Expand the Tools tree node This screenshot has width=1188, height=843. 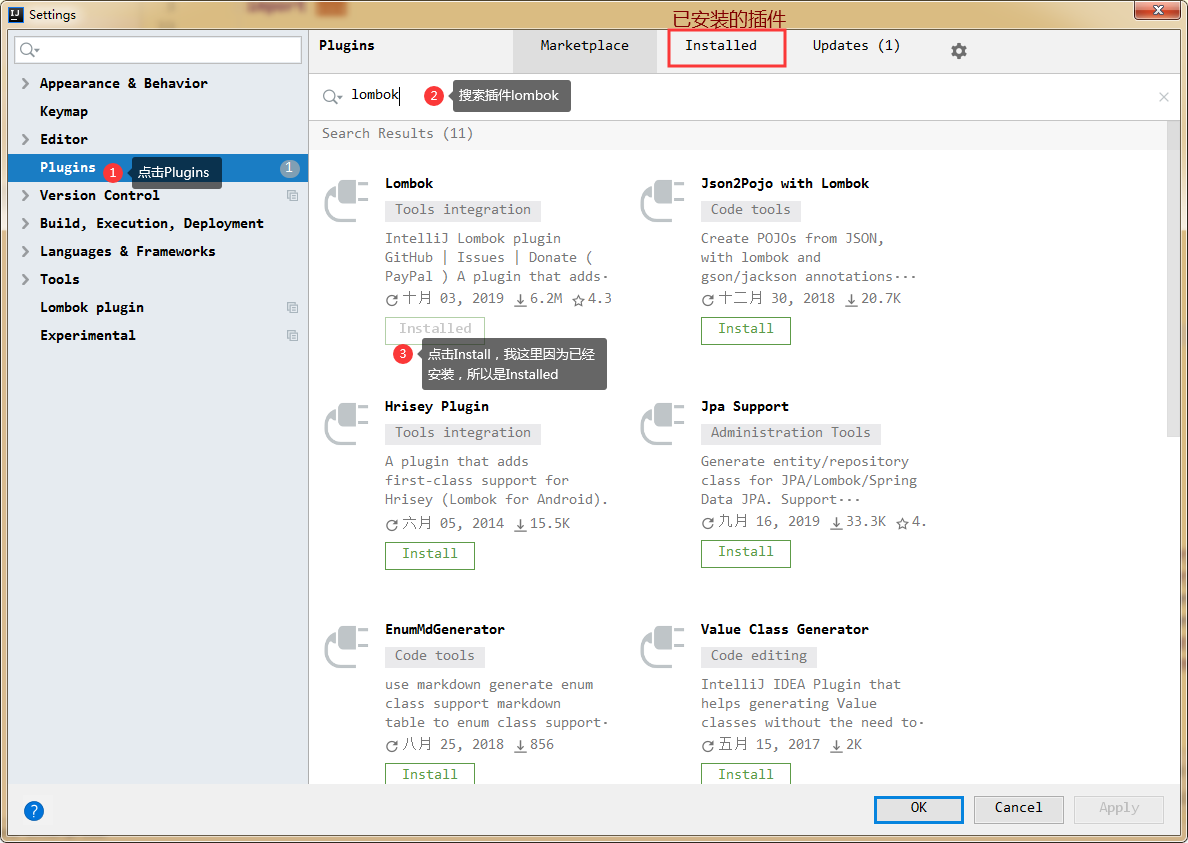pos(26,279)
